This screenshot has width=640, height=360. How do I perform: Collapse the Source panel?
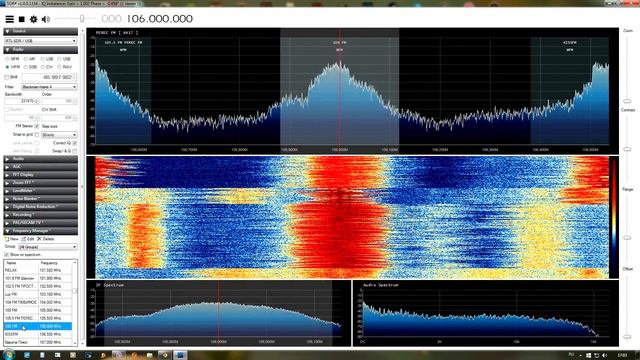click(40, 31)
